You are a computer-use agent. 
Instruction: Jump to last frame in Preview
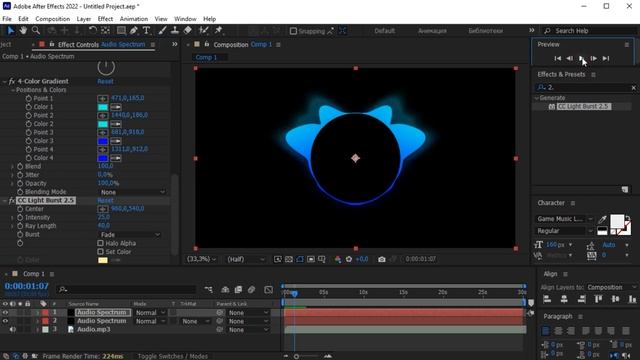pos(606,58)
